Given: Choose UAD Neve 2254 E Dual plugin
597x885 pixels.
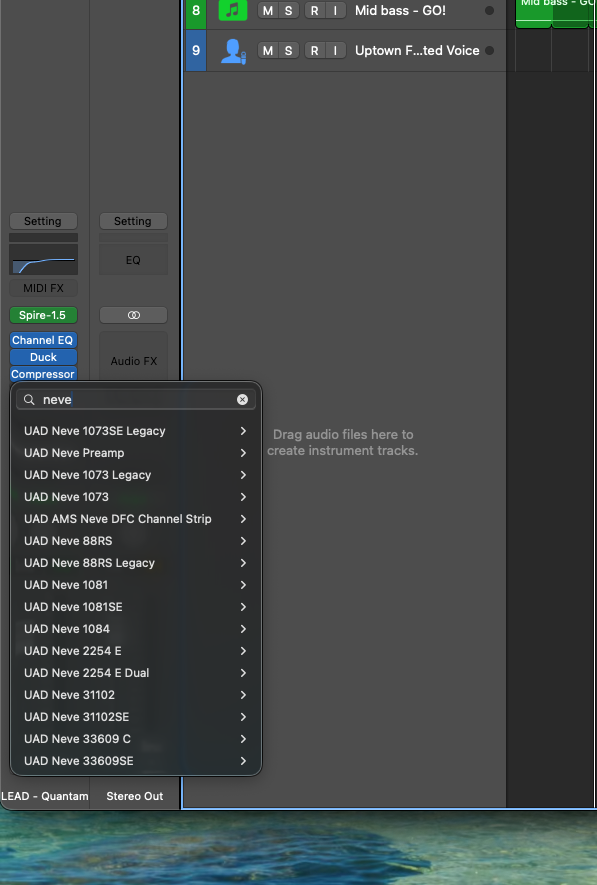Looking at the screenshot, I should [135, 673].
